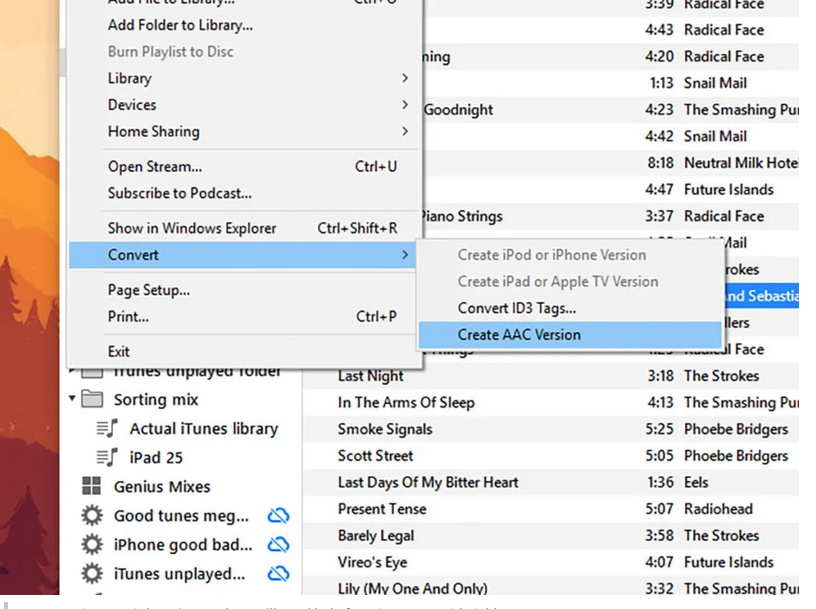Click the Convert submenu arrow
816x609 pixels.
[405, 255]
